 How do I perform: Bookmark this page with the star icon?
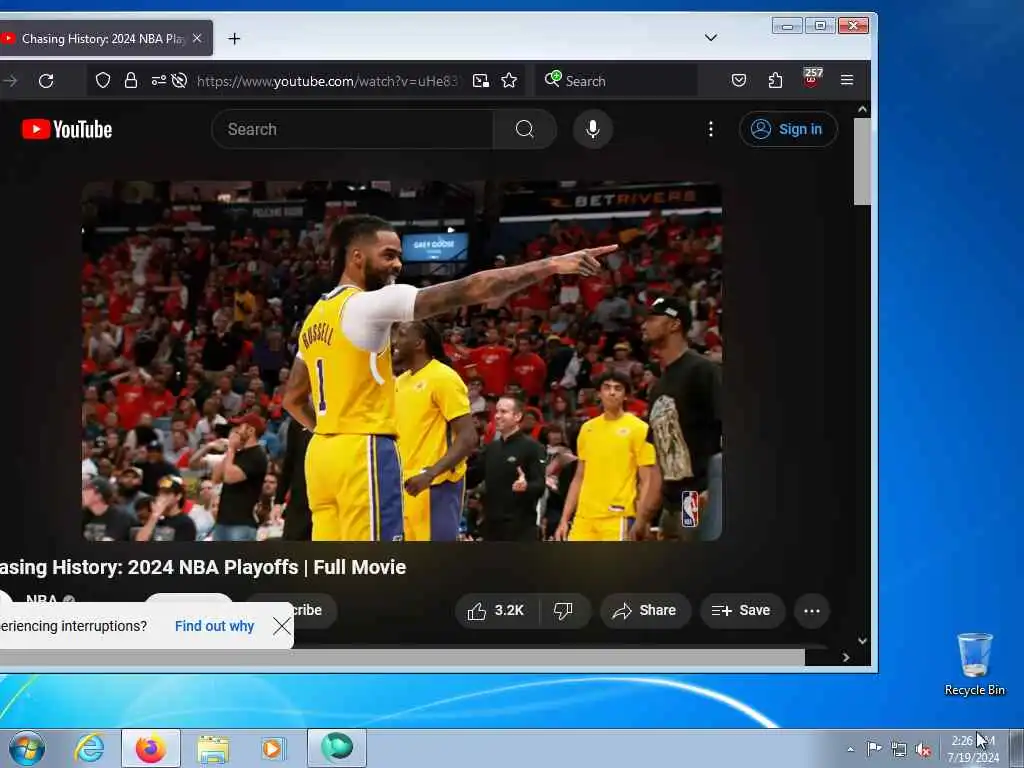(509, 80)
